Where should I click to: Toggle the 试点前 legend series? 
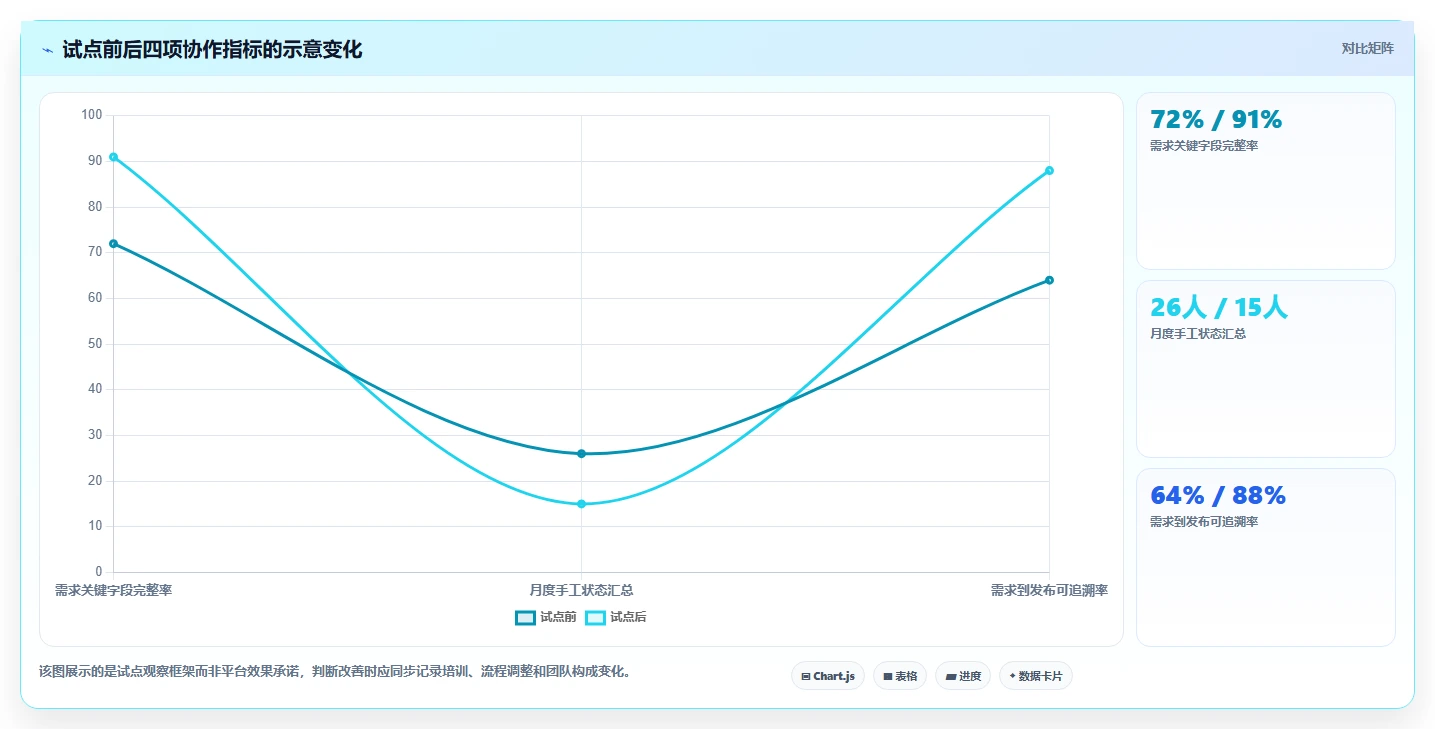pos(546,617)
